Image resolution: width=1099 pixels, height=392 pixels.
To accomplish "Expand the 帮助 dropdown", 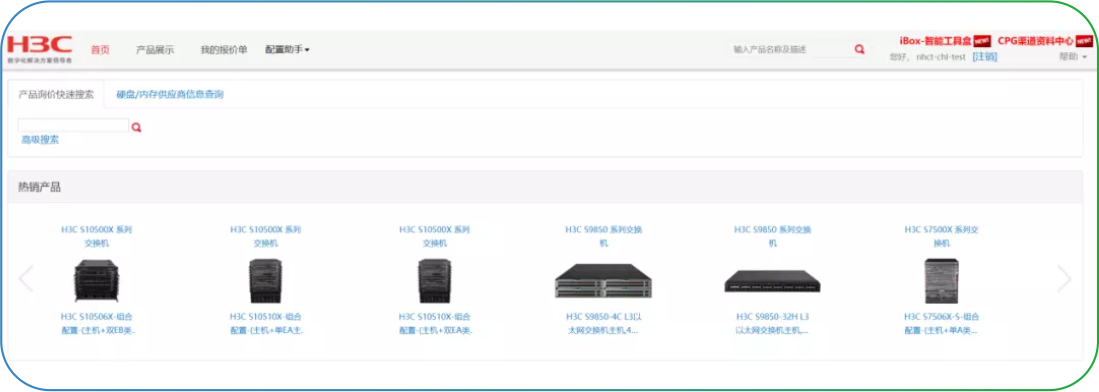I will (1072, 57).
